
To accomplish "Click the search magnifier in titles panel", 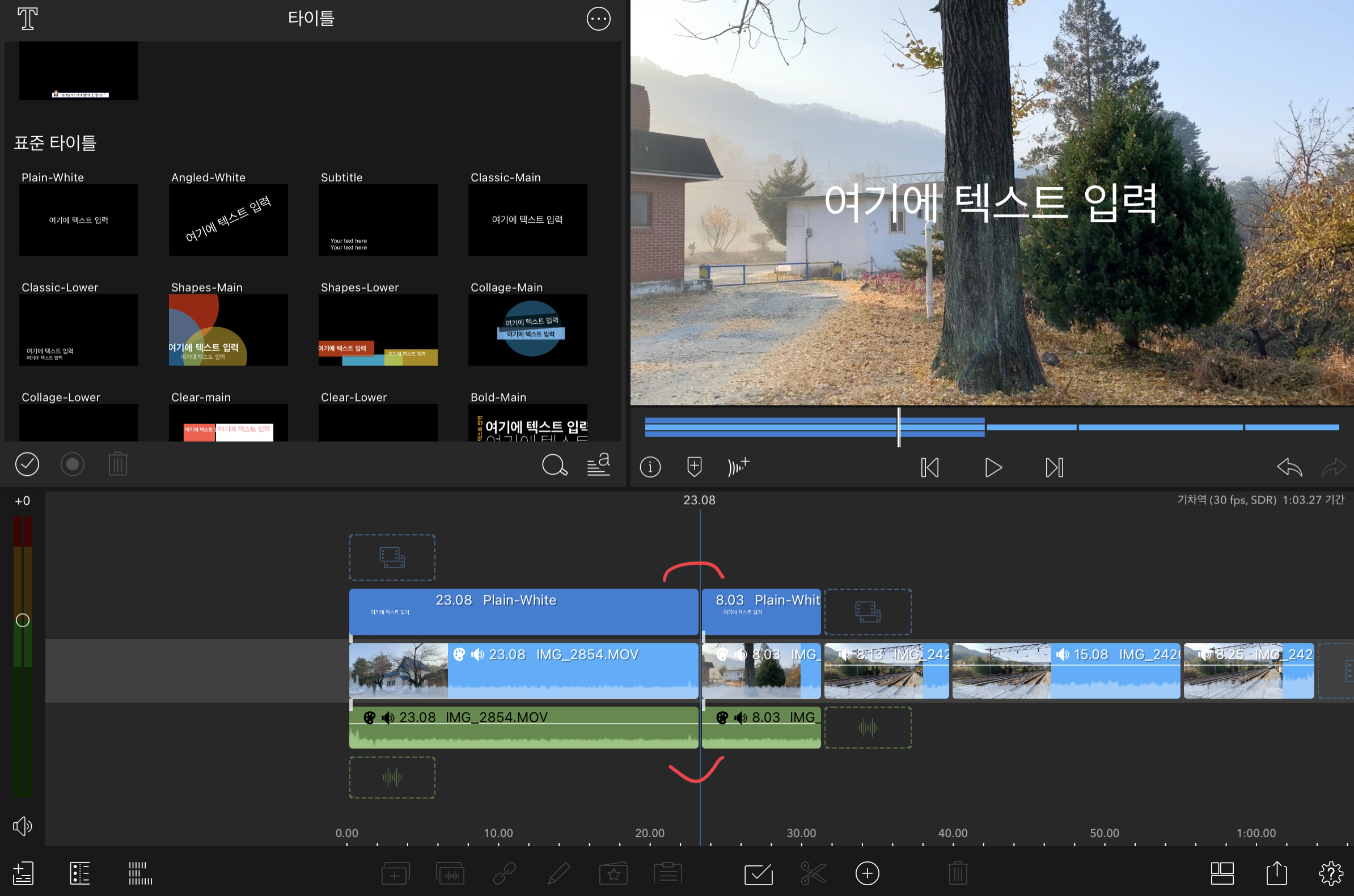I will (553, 465).
